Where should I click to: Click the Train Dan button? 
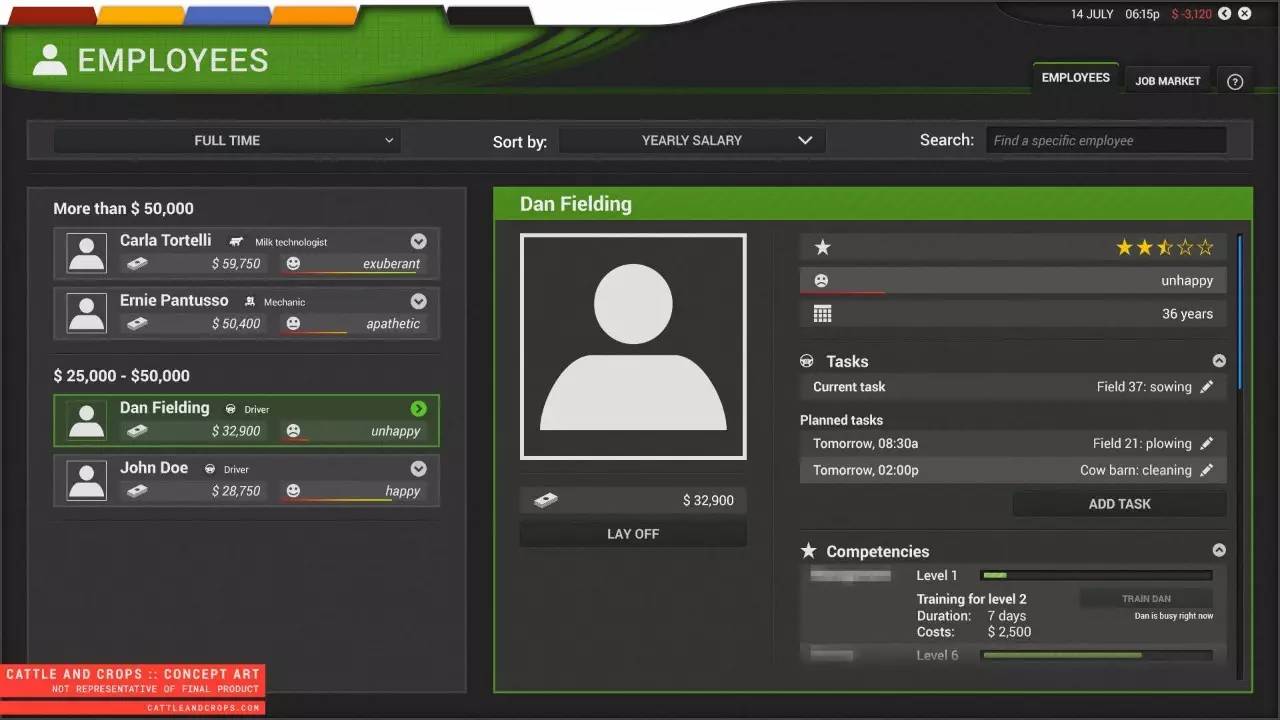pyautogui.click(x=1146, y=599)
